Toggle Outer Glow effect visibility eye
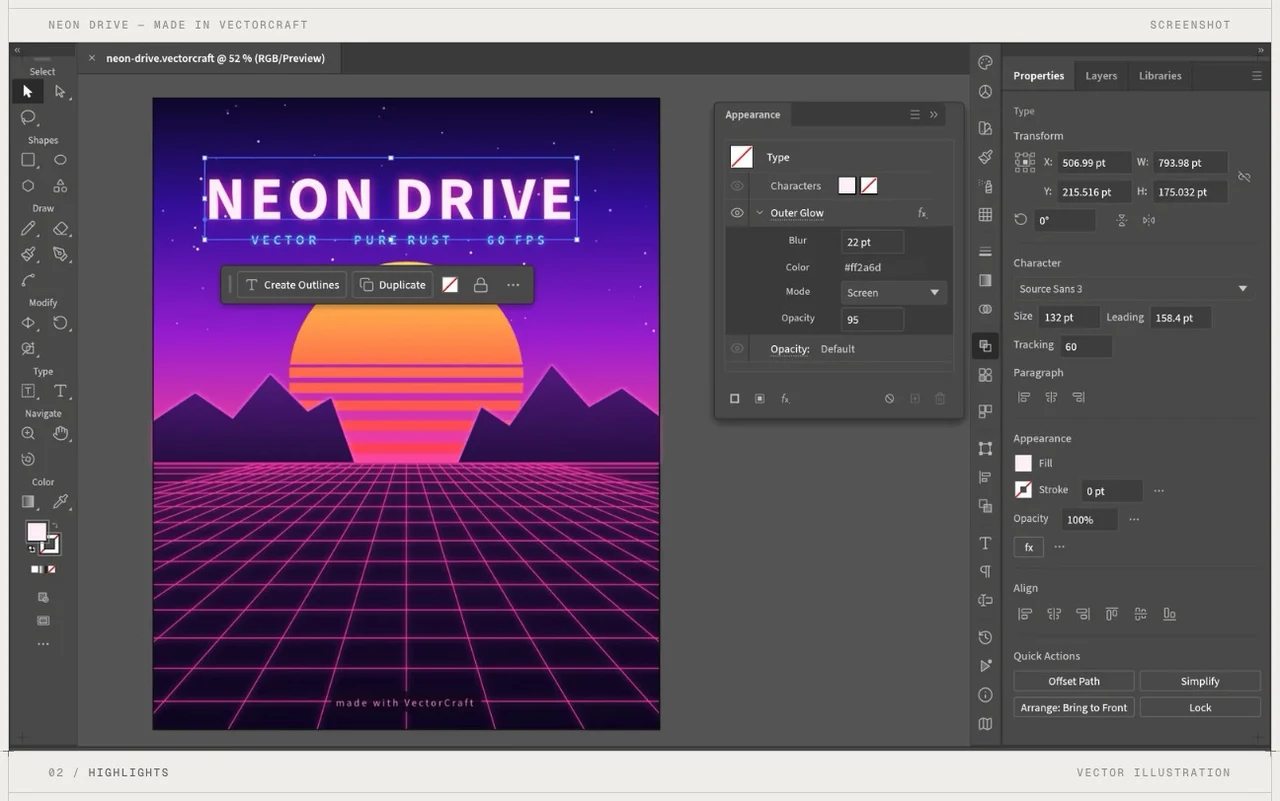 [x=737, y=213]
